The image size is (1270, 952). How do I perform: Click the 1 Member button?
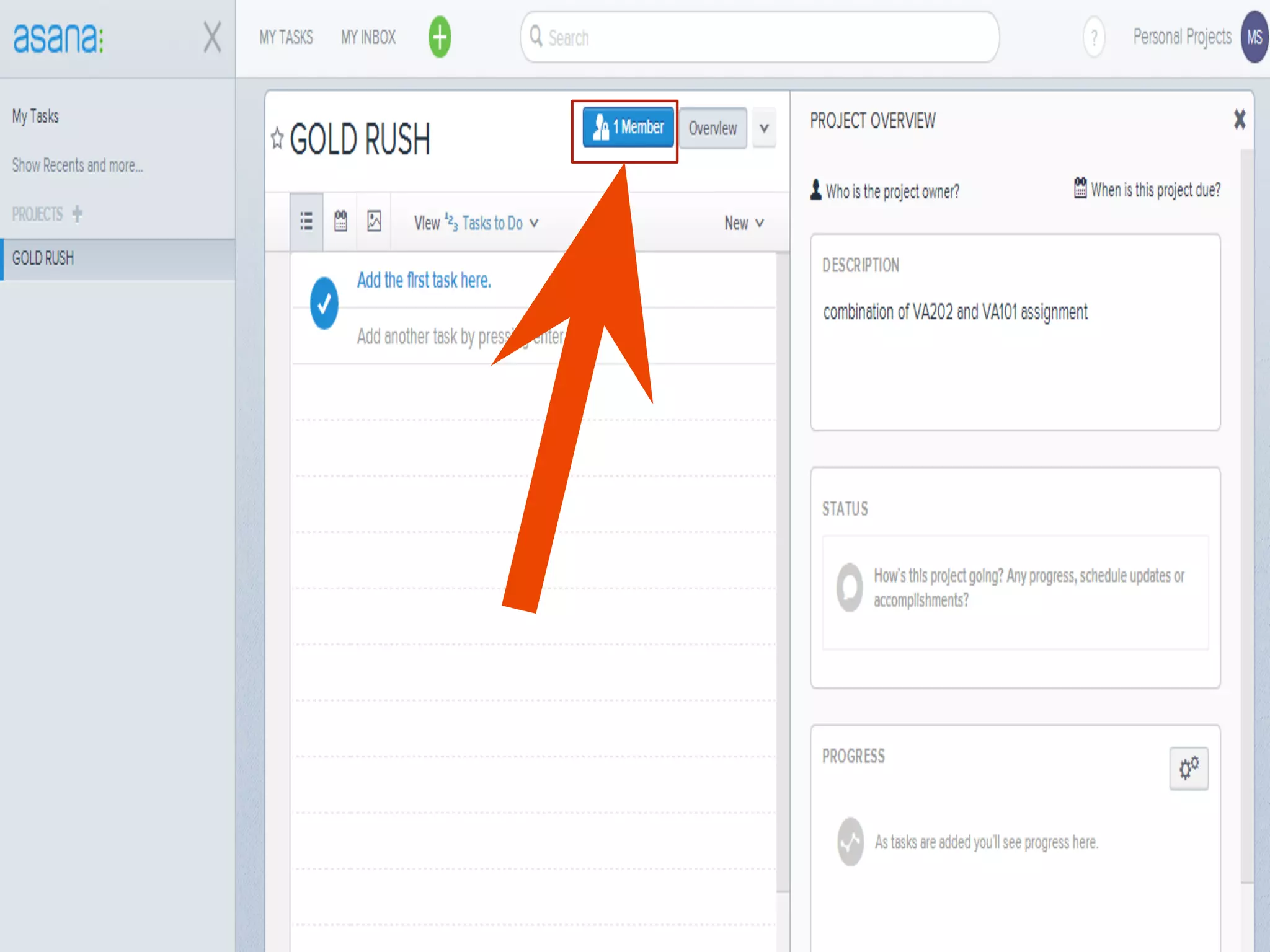pos(628,127)
